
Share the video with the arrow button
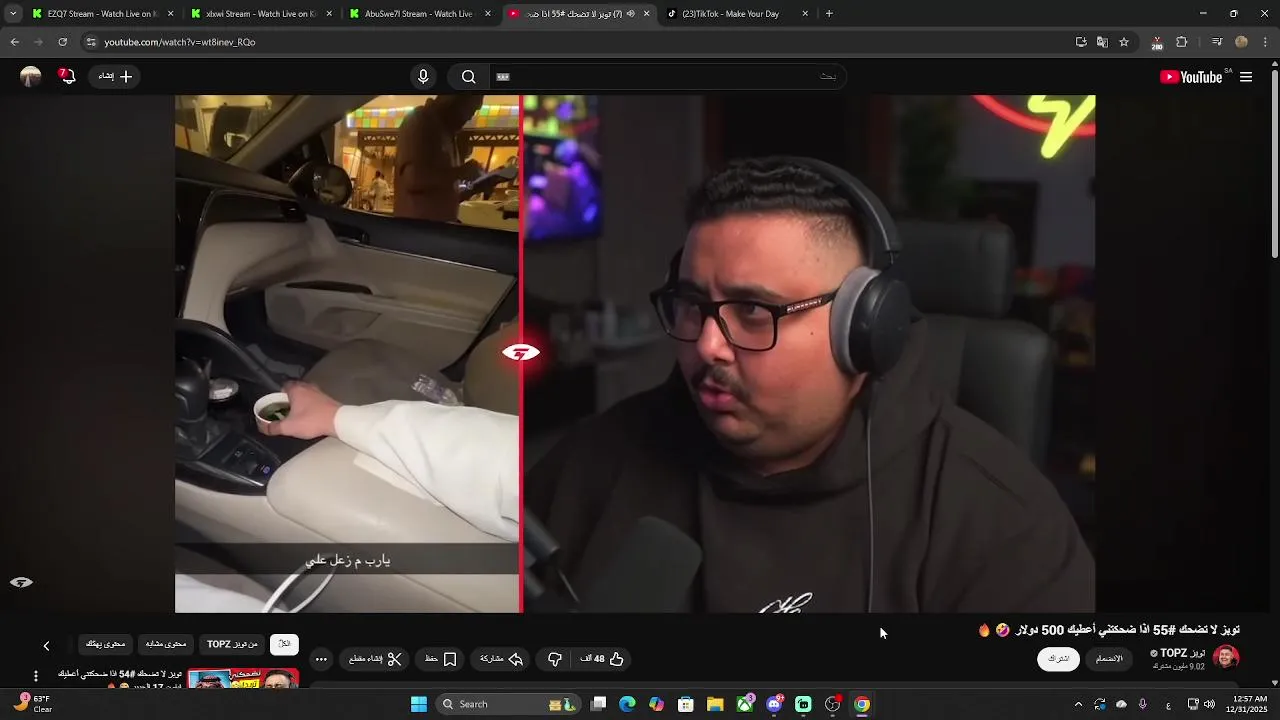[502, 659]
